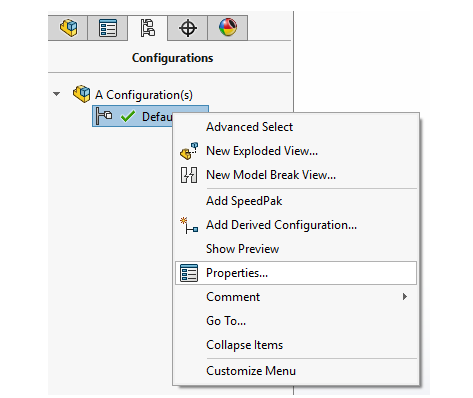Click the Add Derived Configuration icon
This screenshot has height=398, width=473.
point(189,225)
